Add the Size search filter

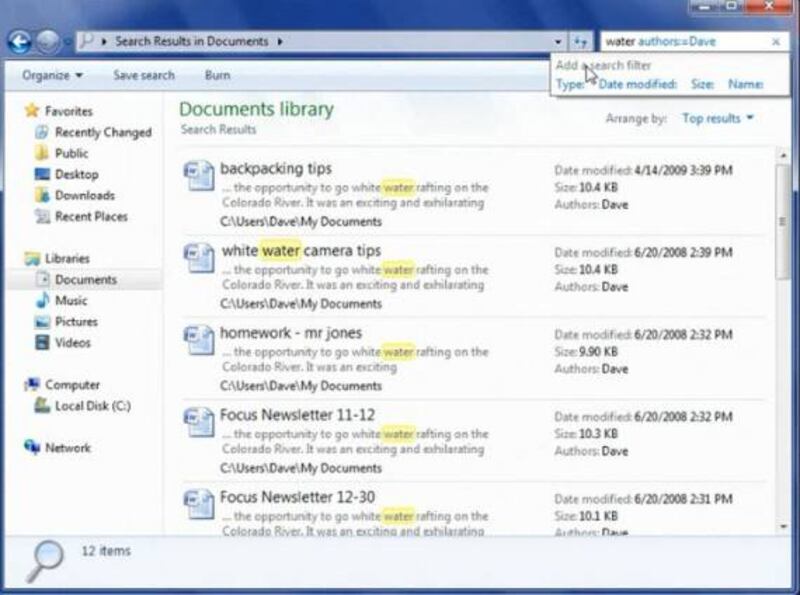click(x=702, y=85)
